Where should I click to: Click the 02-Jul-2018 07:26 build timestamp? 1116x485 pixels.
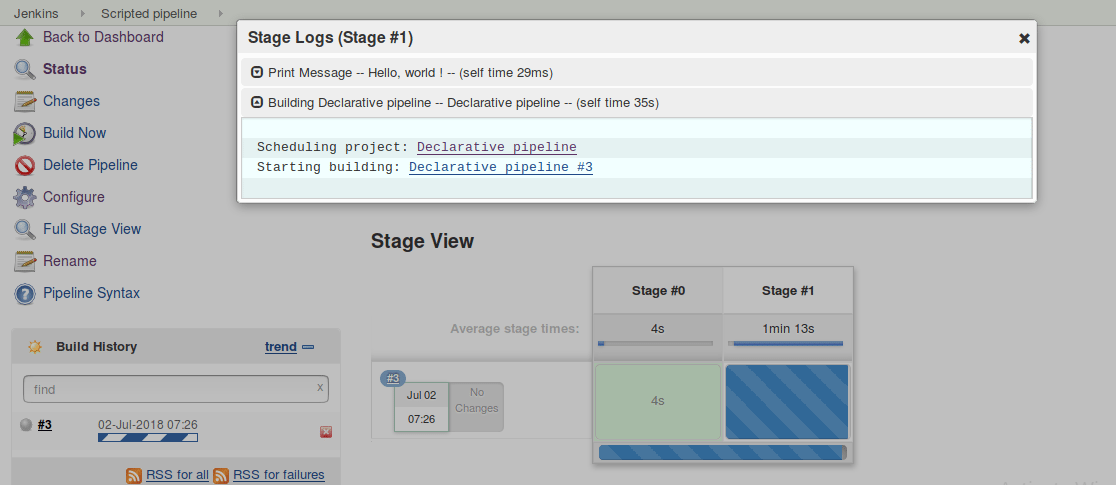[x=147, y=425]
